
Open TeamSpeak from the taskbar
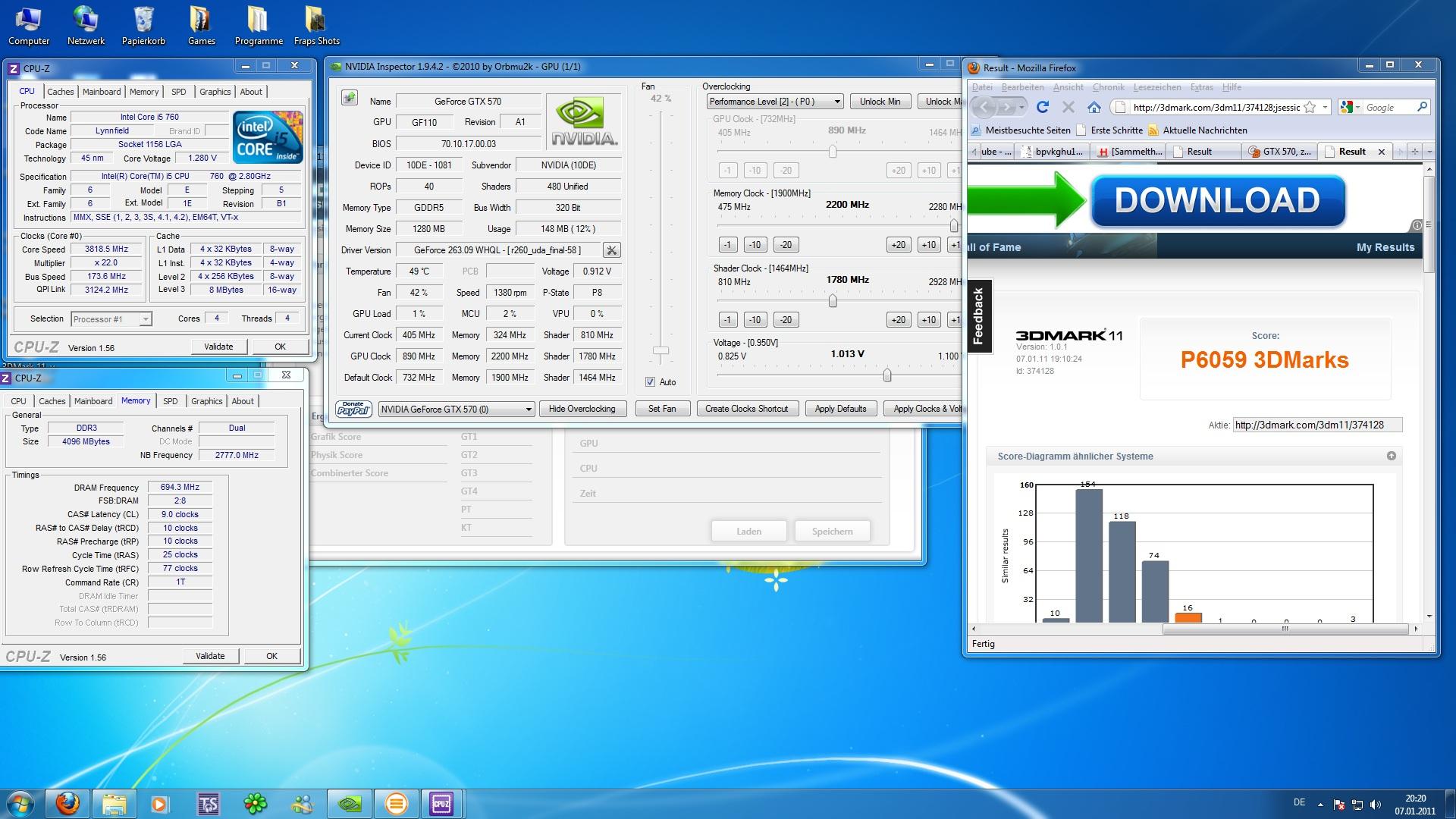208,803
